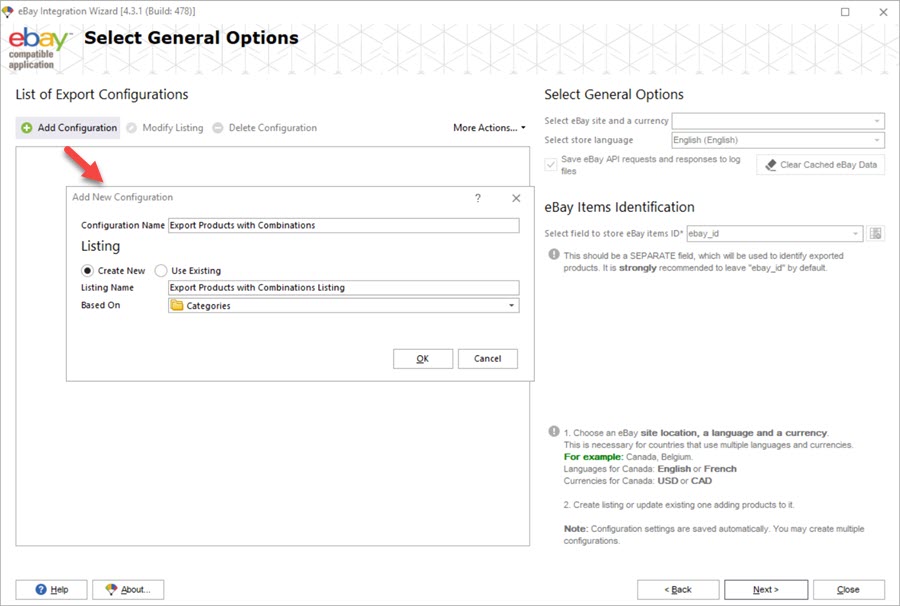This screenshot has width=900, height=606.
Task: Click the Help button
Action: [x=52, y=589]
